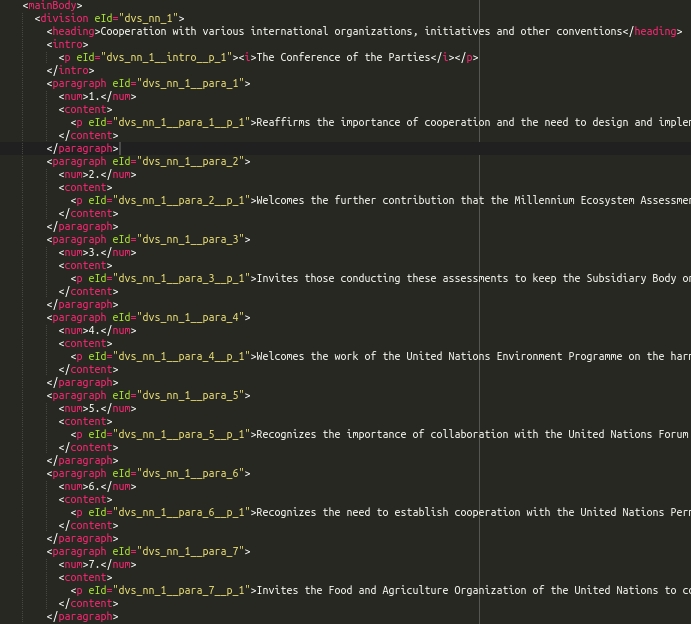Click the num element containing '1.'
Screen dimensions: 691x624
pyautogui.click(x=97, y=96)
